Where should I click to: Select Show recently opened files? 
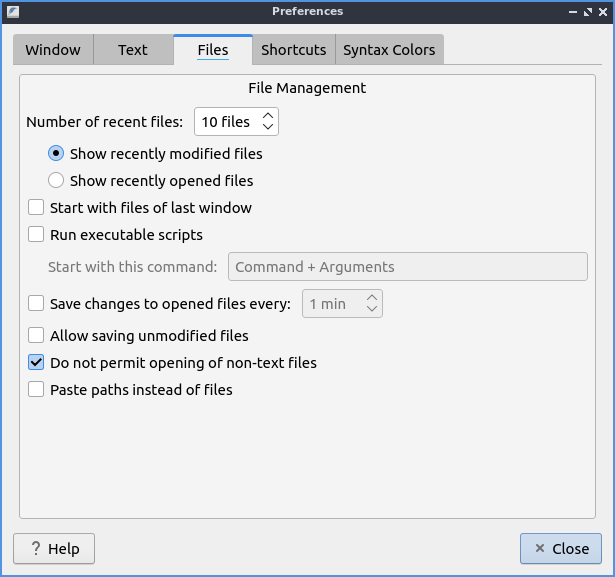tap(57, 181)
